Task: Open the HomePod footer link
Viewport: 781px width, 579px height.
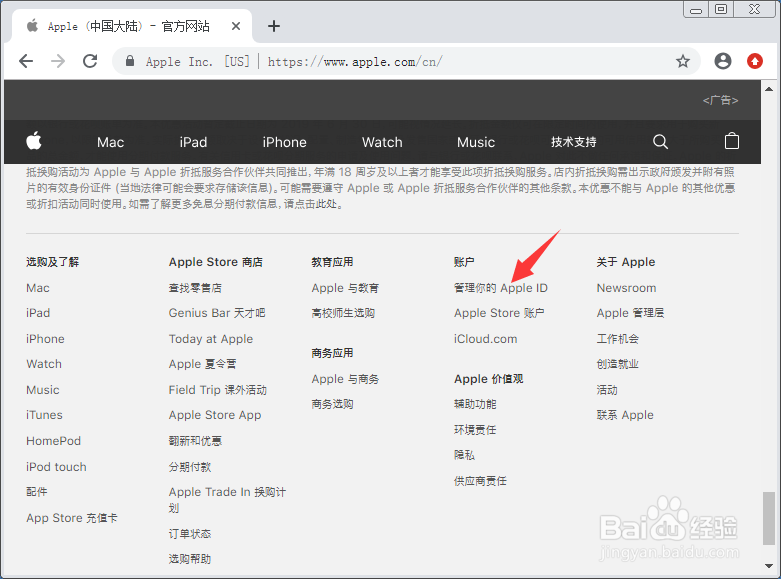Action: [53, 441]
